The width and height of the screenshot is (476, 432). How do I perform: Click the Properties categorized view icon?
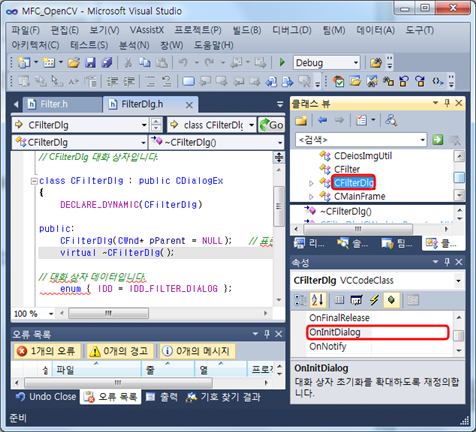[300, 300]
